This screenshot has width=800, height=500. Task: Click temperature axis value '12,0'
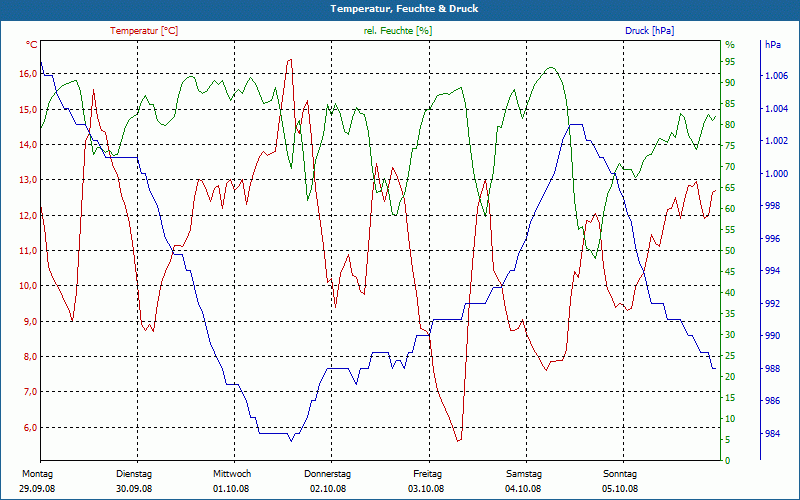coord(28,215)
